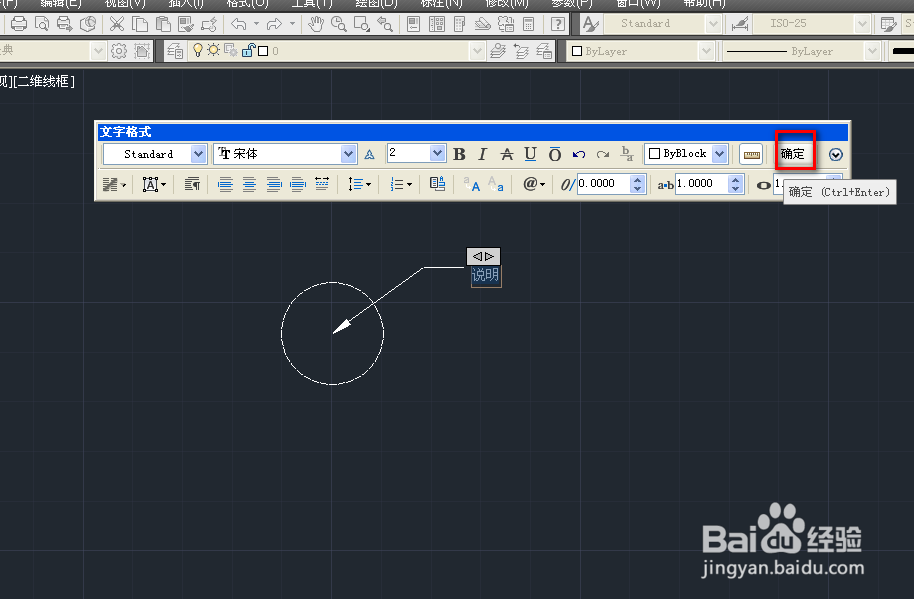This screenshot has height=599, width=914.
Task: Toggle Annotative text triangle icon
Action: (370, 154)
